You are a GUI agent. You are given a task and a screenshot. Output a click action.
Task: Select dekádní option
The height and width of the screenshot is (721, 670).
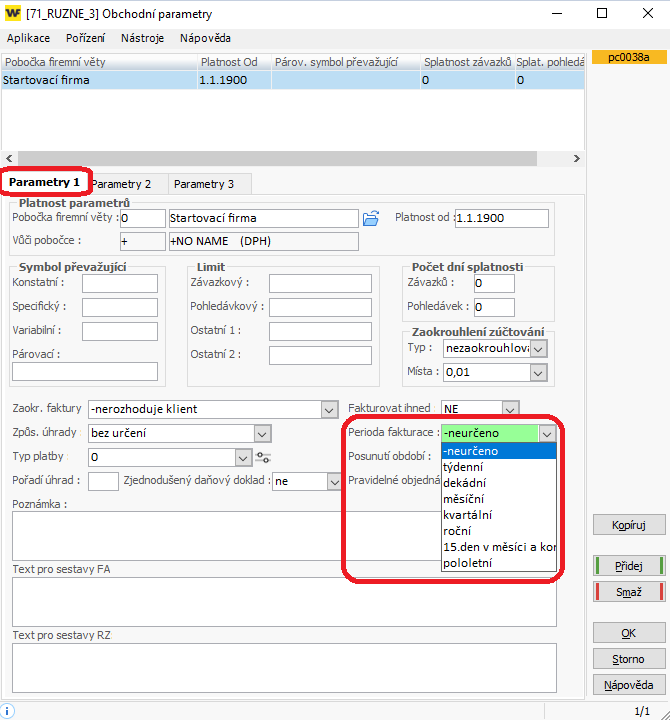coord(498,483)
